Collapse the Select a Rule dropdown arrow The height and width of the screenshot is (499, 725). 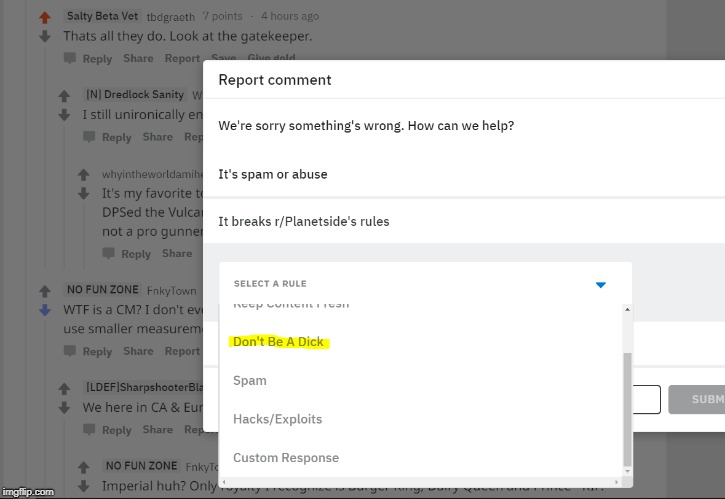coord(600,284)
